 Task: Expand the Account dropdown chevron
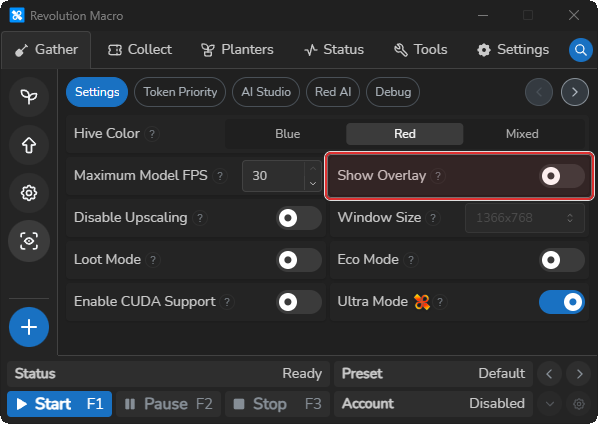click(550, 404)
